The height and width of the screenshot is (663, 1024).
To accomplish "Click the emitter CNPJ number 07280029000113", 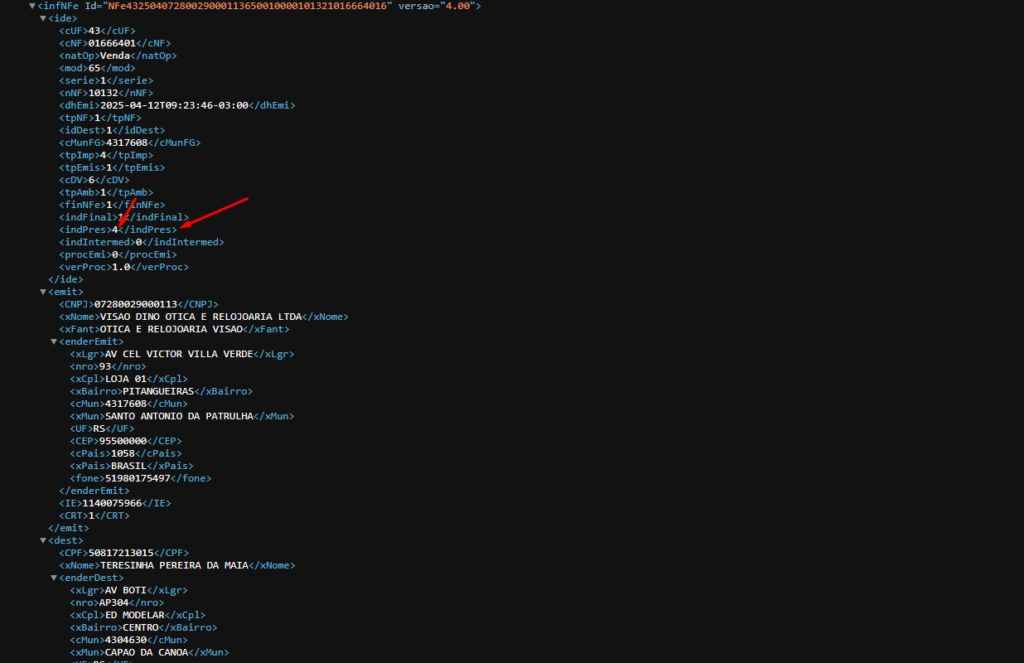I will (134, 304).
